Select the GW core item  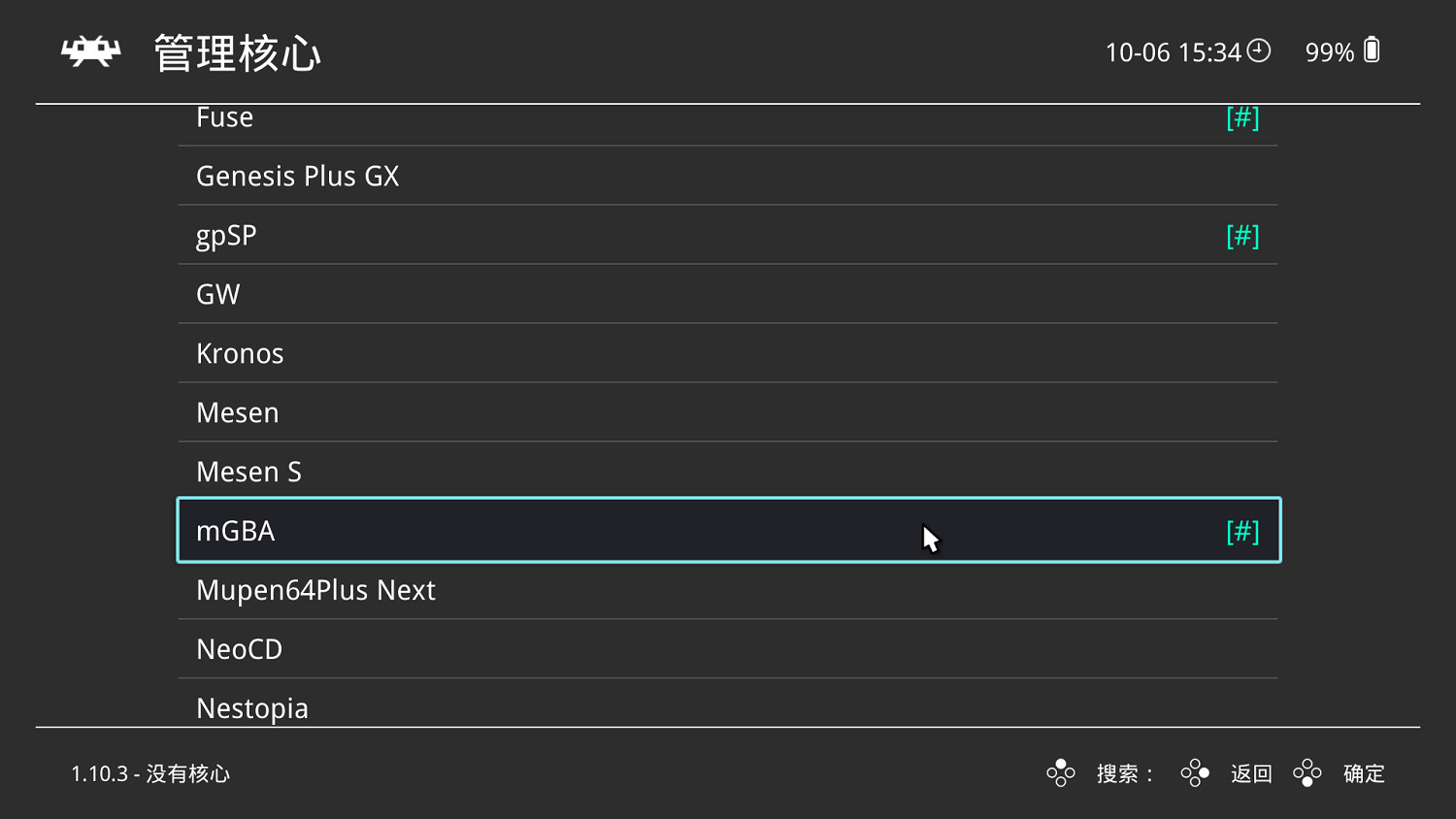[218, 295]
